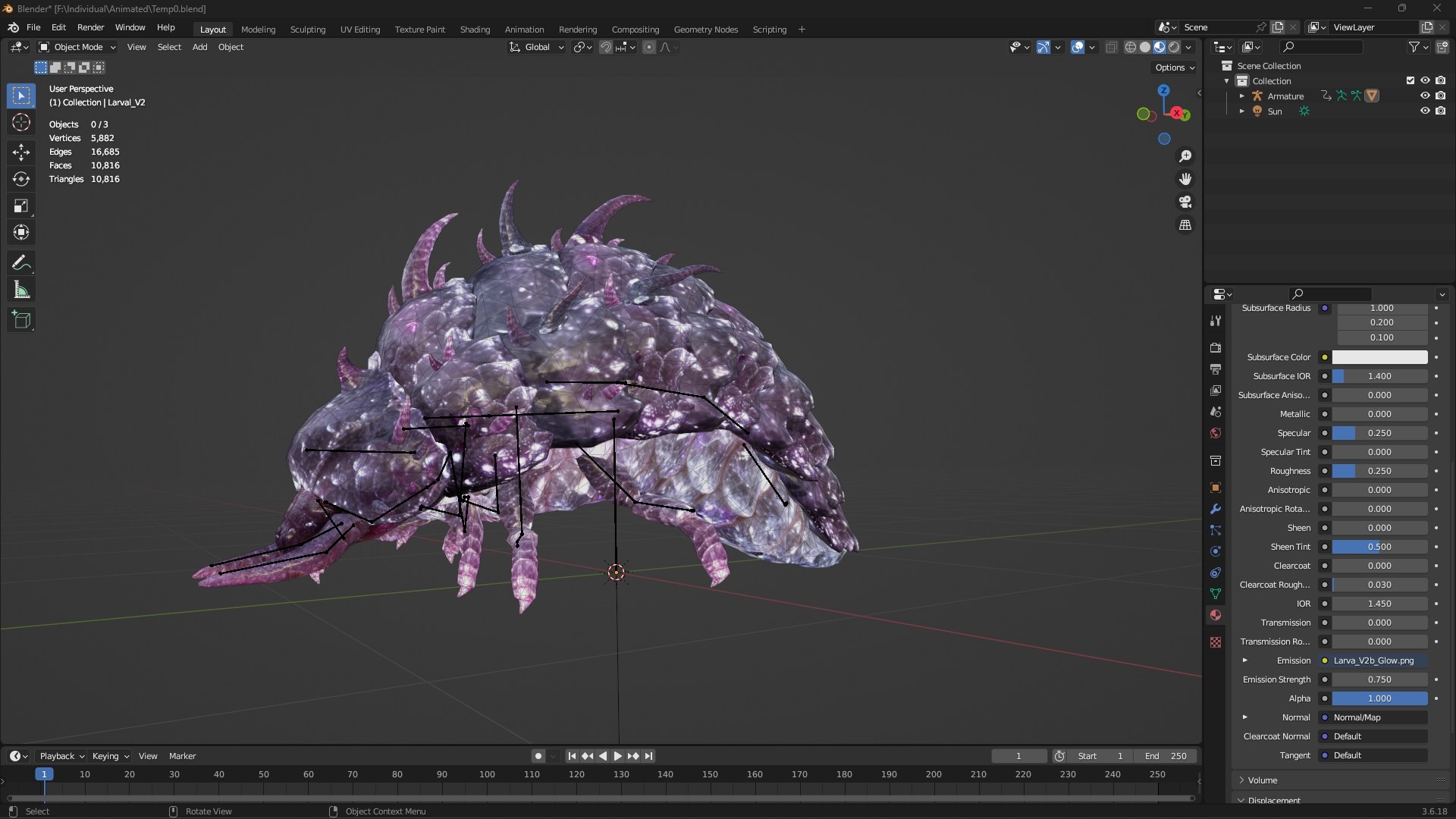1456x819 pixels.
Task: Jump to the end frame button
Action: click(x=648, y=756)
